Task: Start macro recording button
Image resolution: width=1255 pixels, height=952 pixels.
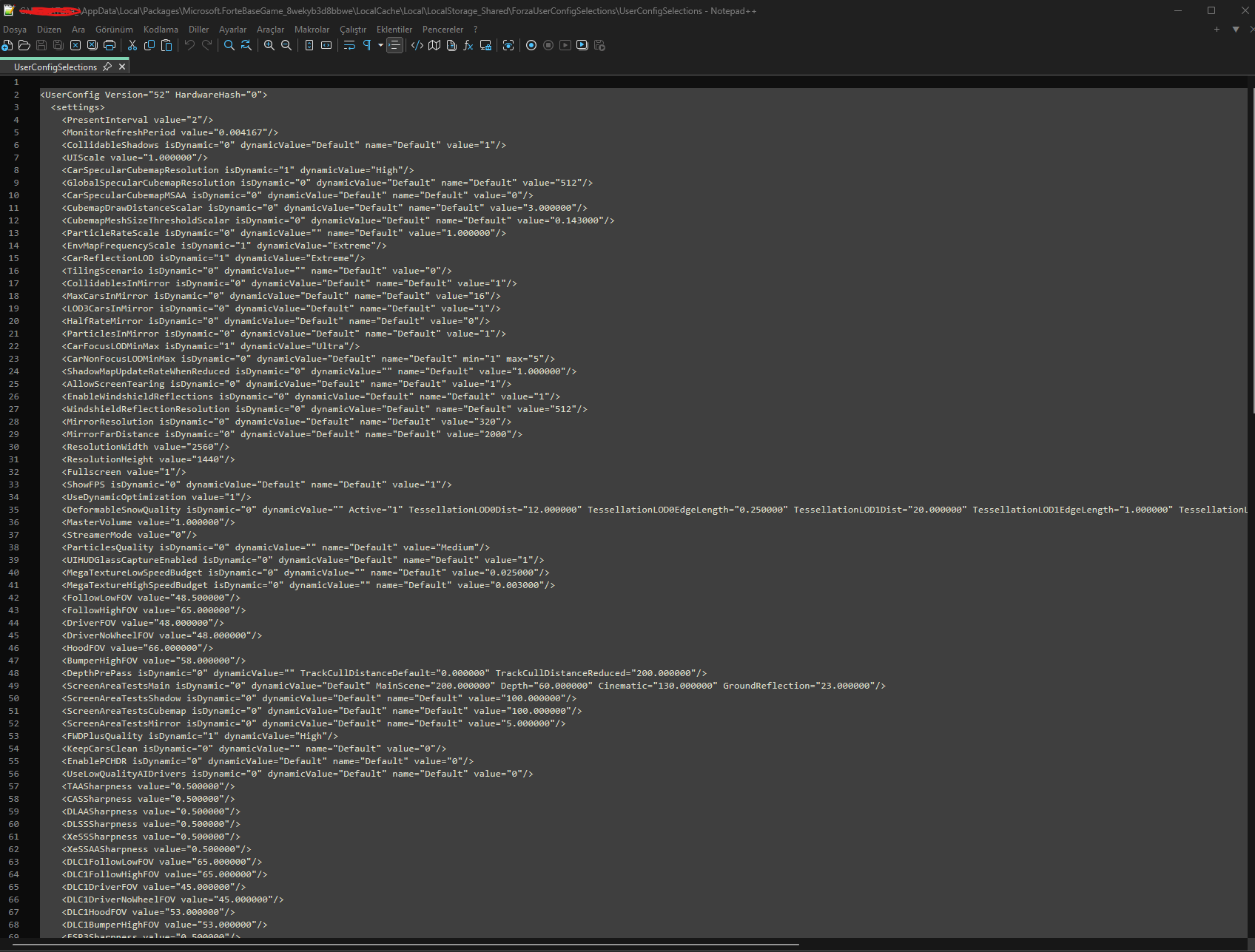Action: pos(531,45)
